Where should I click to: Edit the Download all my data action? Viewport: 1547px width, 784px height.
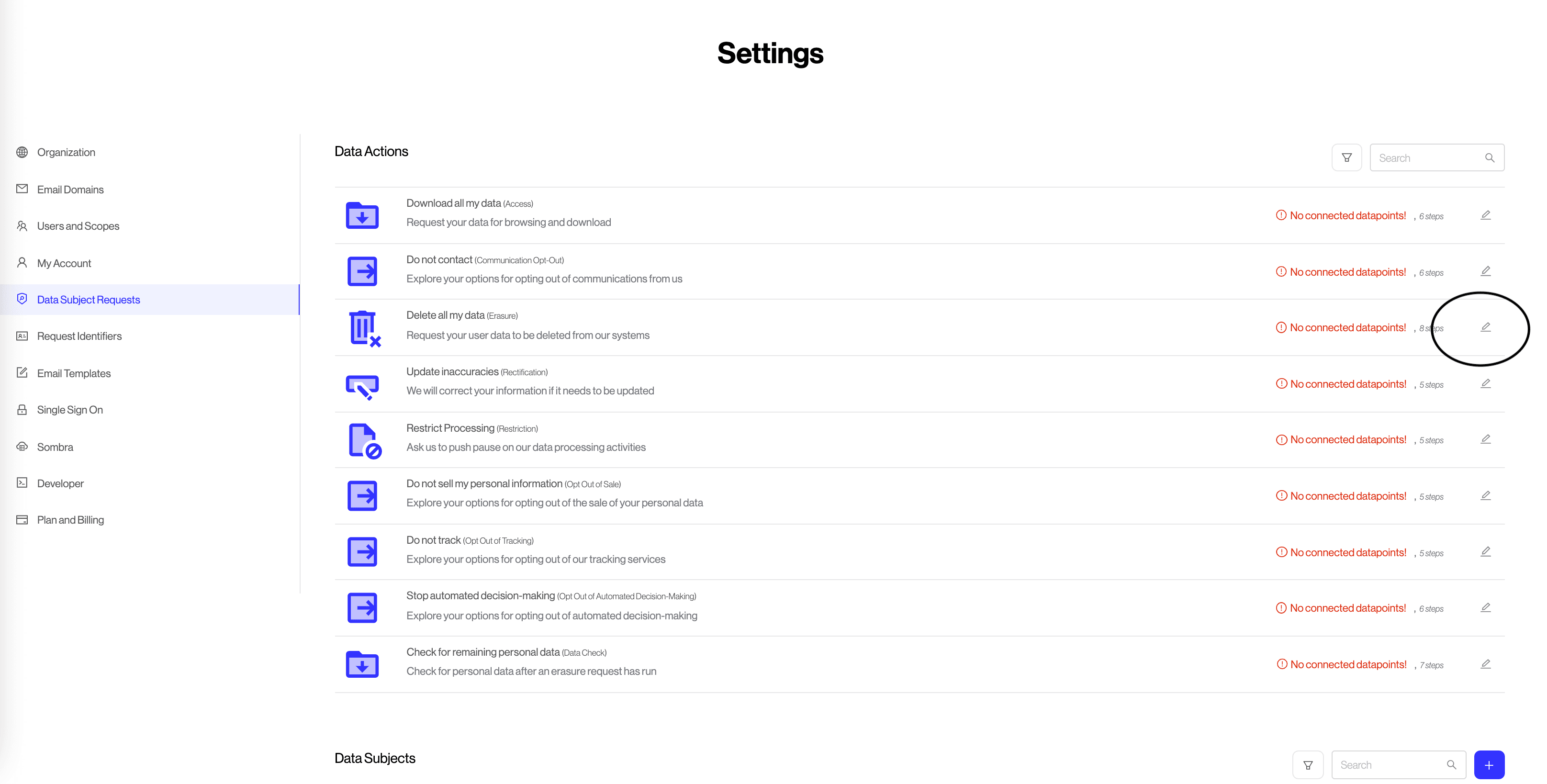coord(1485,215)
